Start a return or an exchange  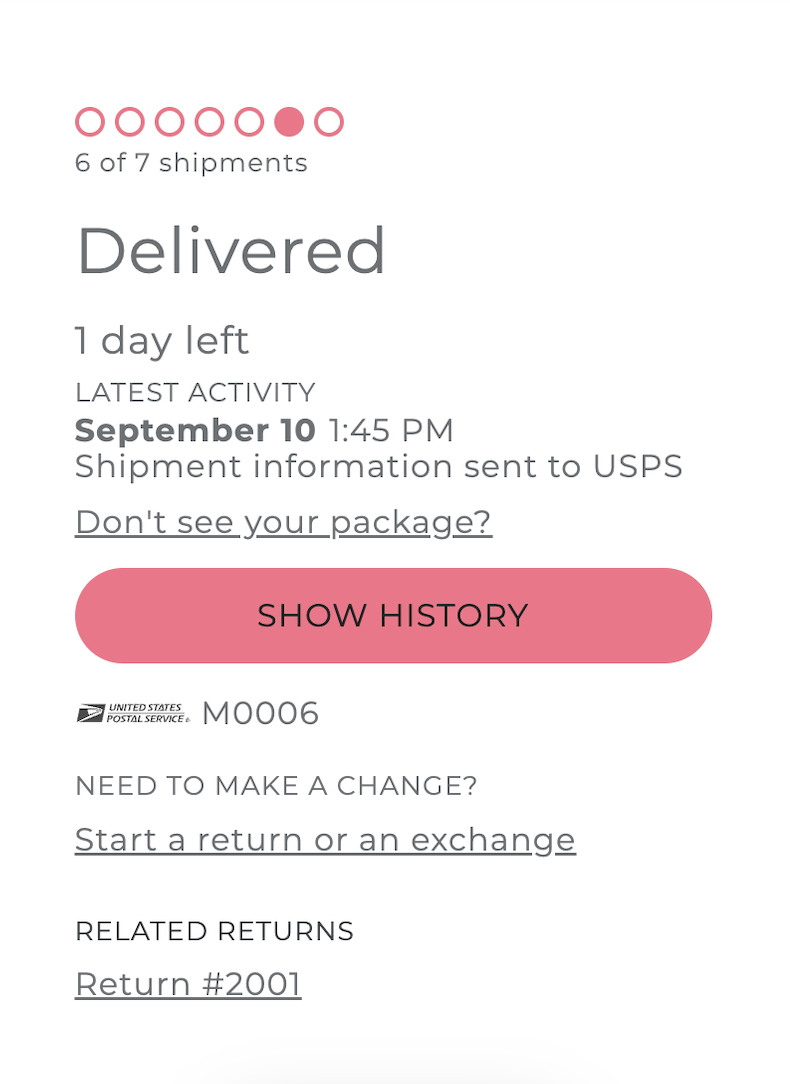(x=325, y=839)
